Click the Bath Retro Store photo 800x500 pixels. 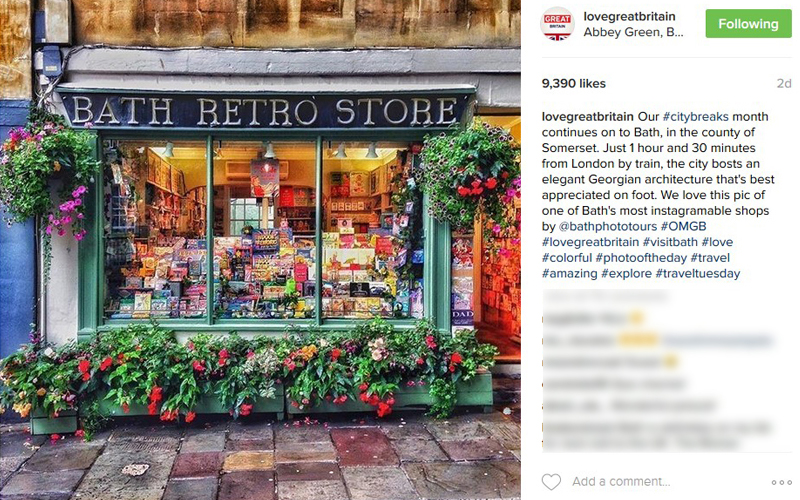(260, 250)
